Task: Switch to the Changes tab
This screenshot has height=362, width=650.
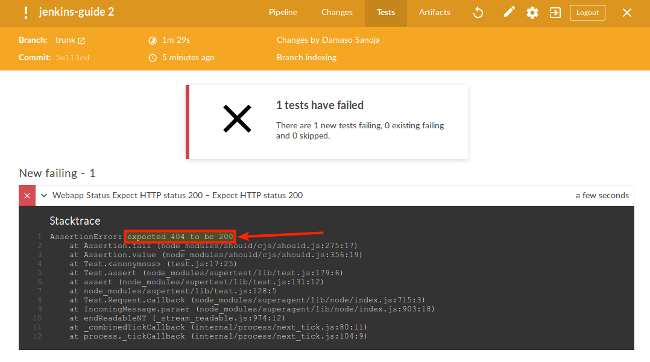Action: 337,12
